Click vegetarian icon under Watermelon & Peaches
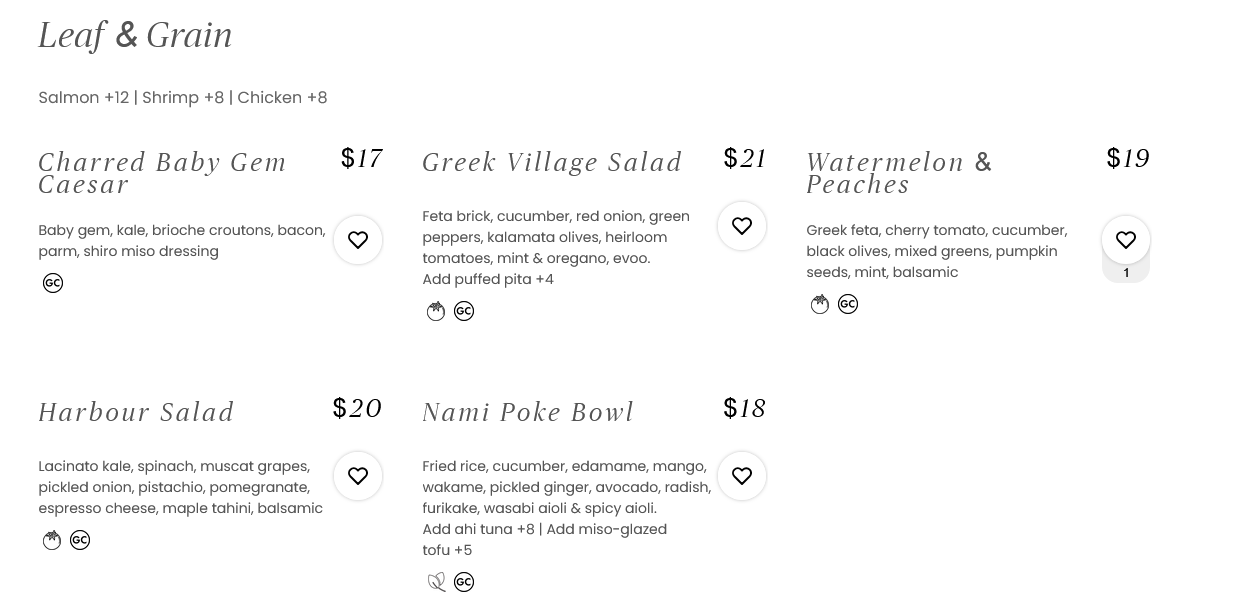Viewport: 1253px width, 614px height. [820, 304]
